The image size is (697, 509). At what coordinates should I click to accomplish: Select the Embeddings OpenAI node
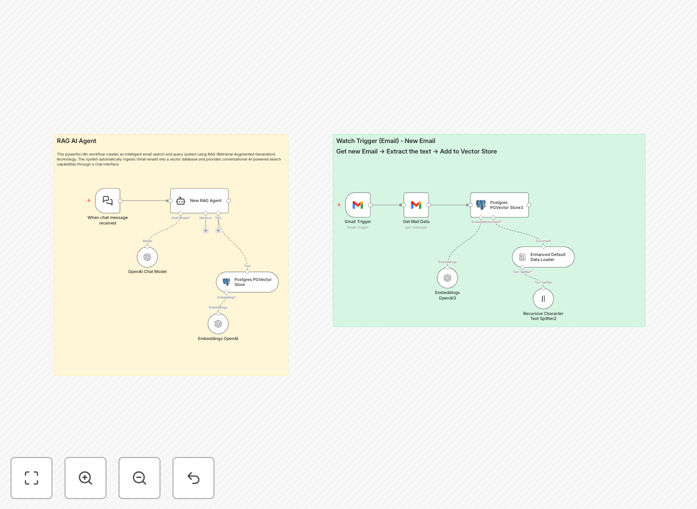[218, 324]
